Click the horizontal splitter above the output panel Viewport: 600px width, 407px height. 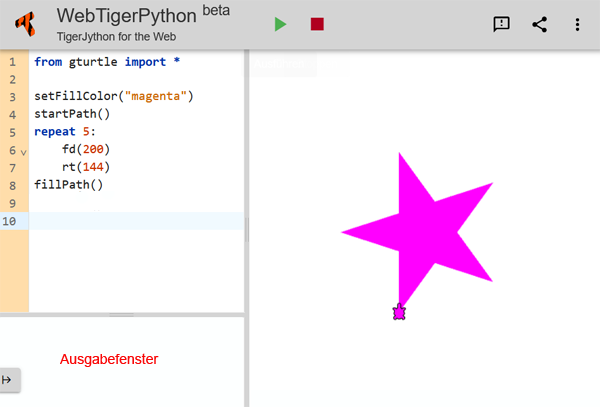pos(122,315)
